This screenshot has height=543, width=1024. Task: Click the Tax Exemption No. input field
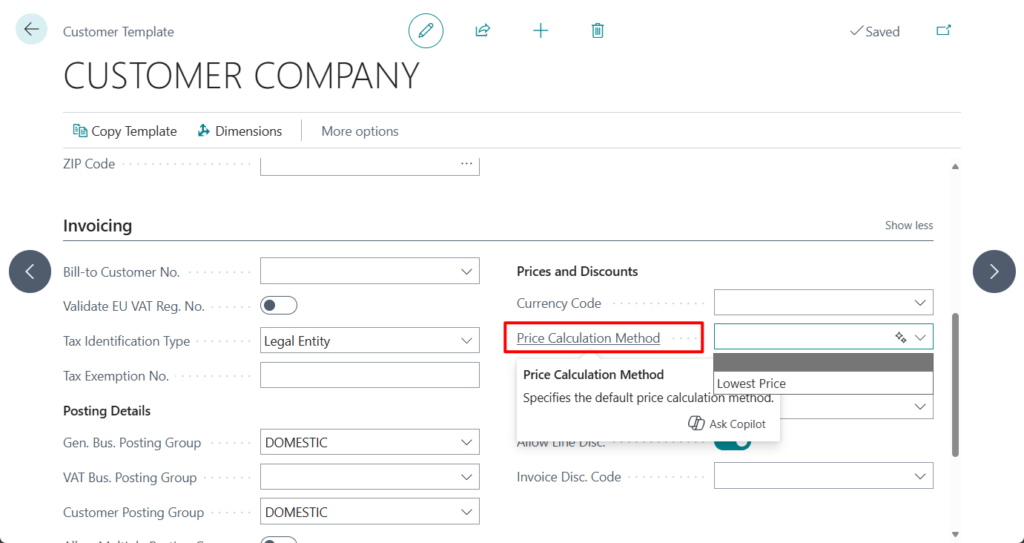[369, 376]
